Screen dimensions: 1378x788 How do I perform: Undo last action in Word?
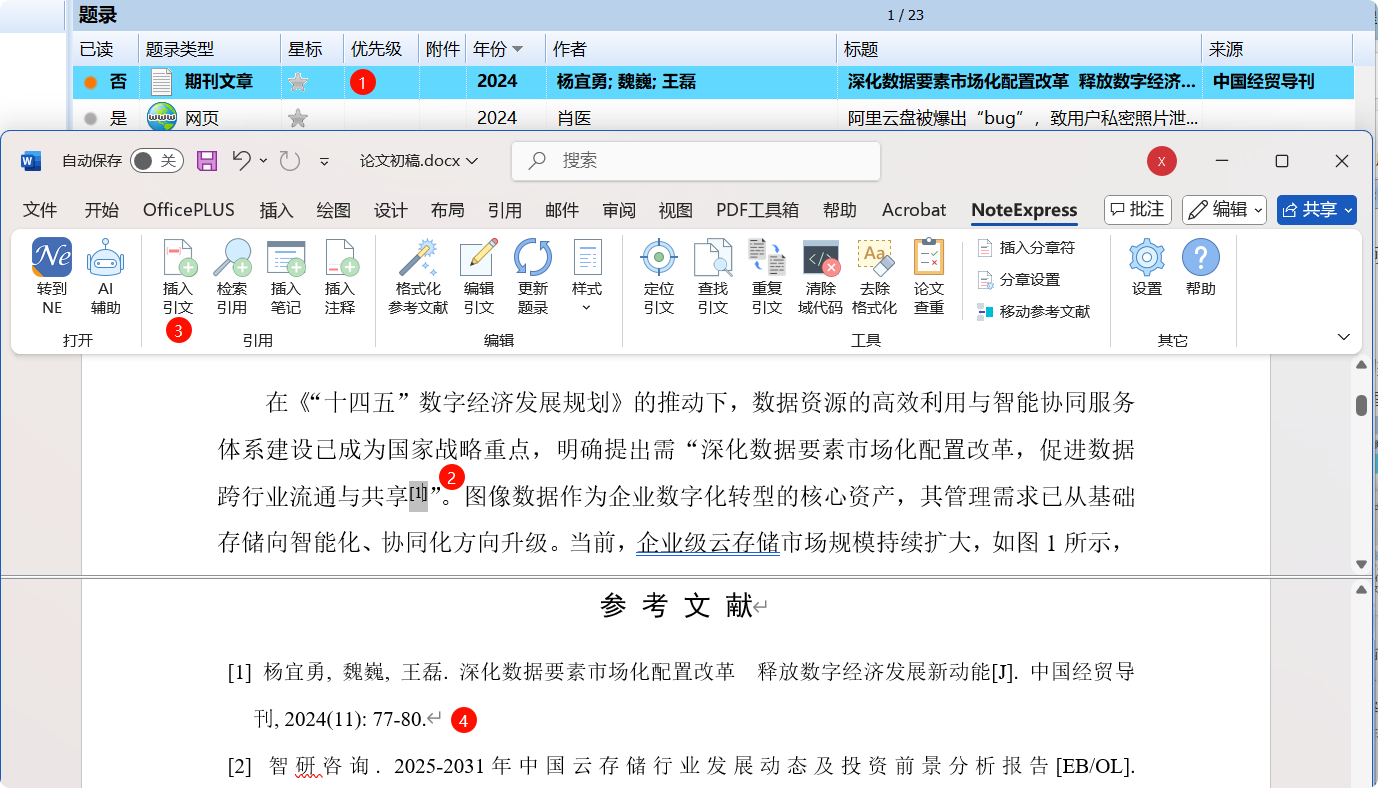(x=241, y=160)
